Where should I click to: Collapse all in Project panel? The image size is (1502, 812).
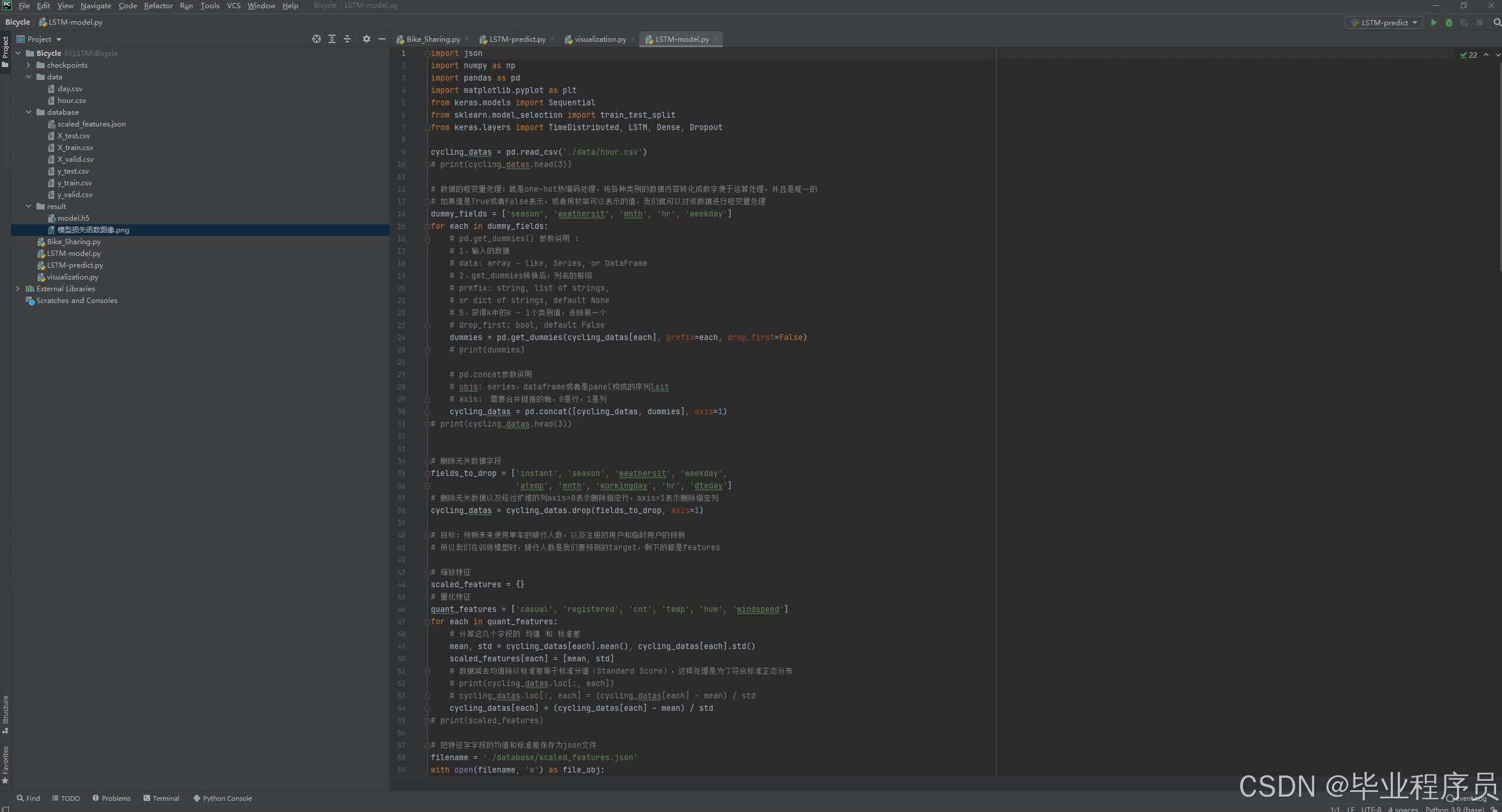click(347, 39)
